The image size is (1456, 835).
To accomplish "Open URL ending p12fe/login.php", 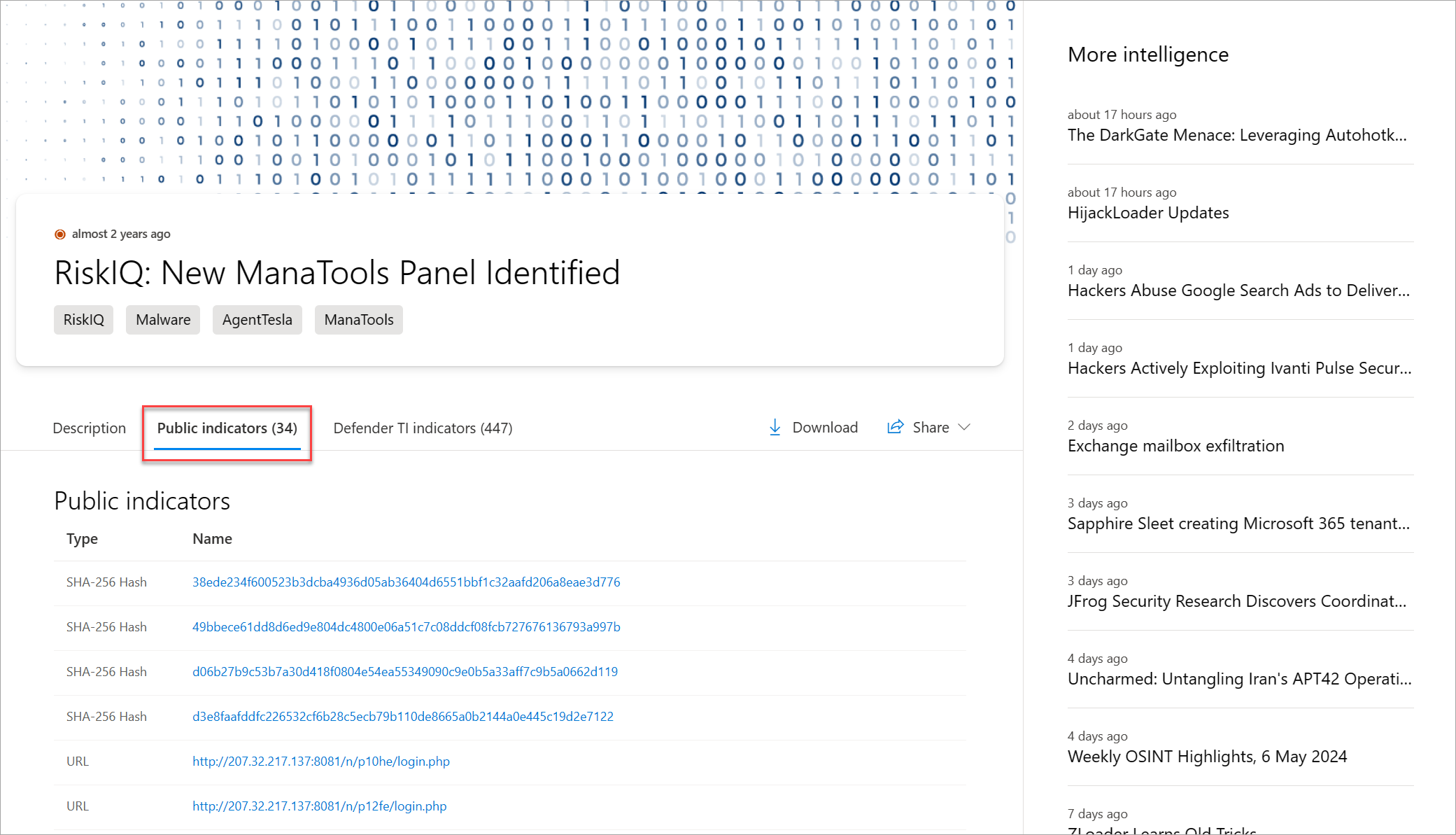I will (319, 806).
